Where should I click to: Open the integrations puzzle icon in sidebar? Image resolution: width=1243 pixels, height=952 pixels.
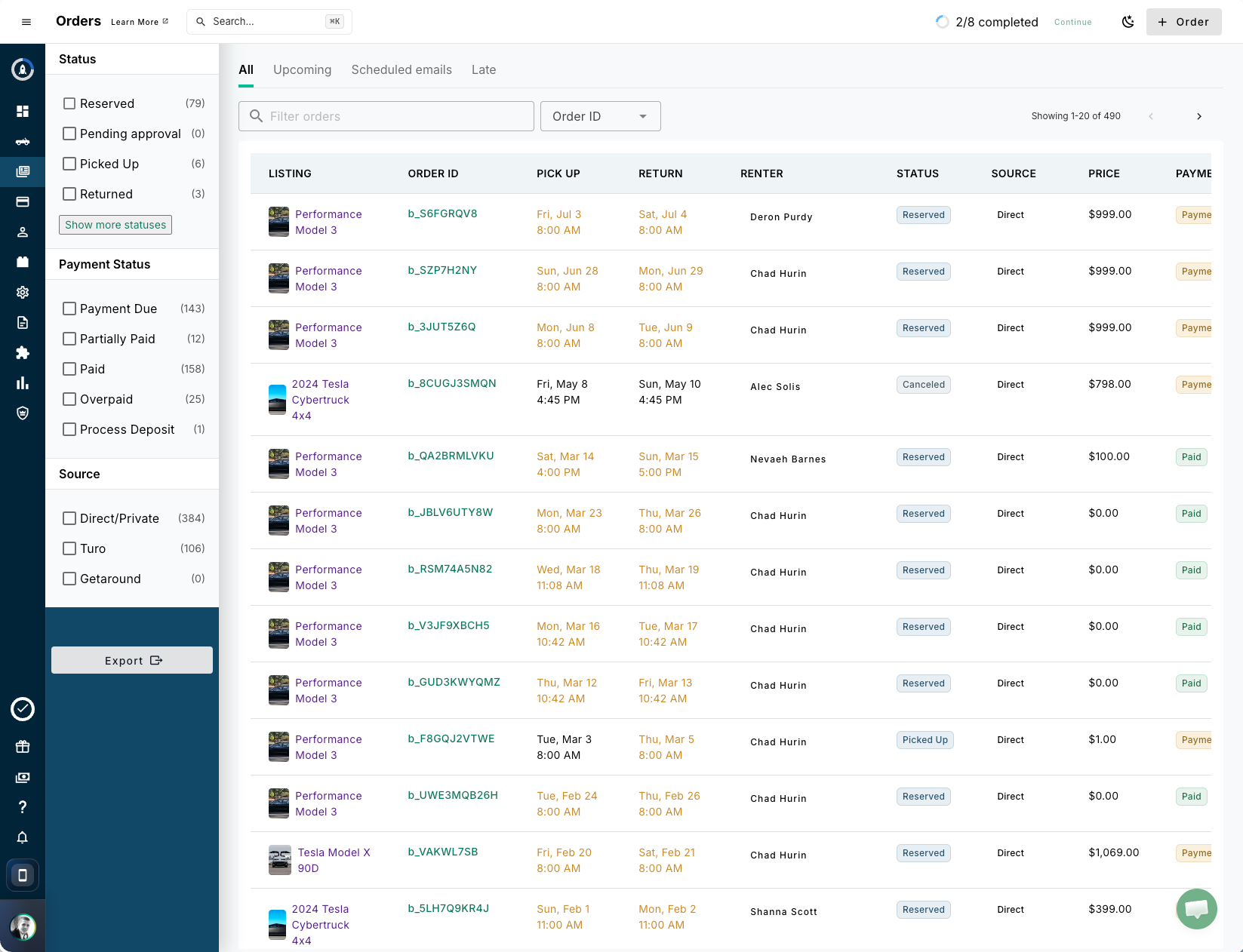pos(23,352)
